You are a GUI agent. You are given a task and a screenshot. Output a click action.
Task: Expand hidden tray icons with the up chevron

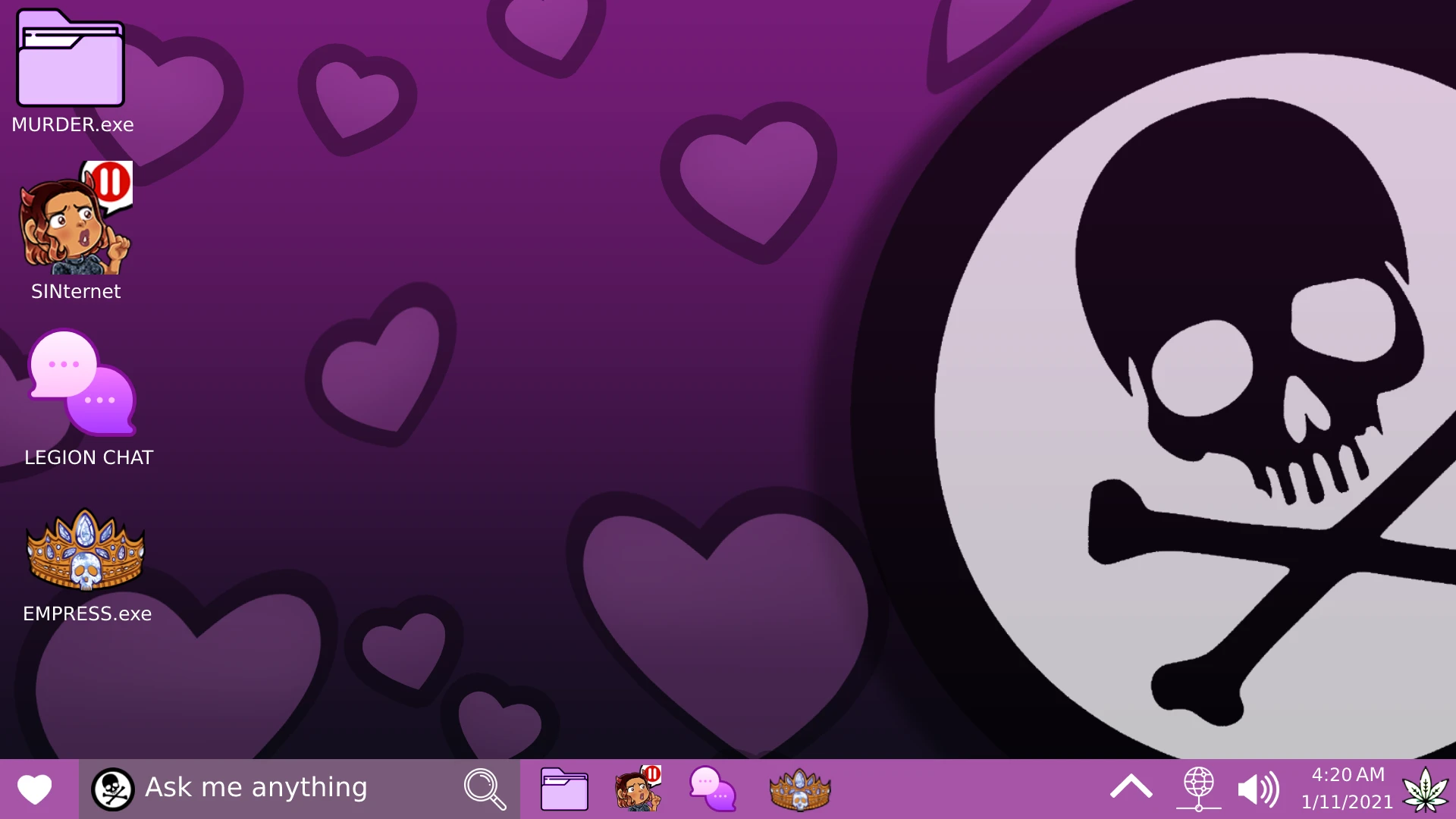[x=1131, y=786]
